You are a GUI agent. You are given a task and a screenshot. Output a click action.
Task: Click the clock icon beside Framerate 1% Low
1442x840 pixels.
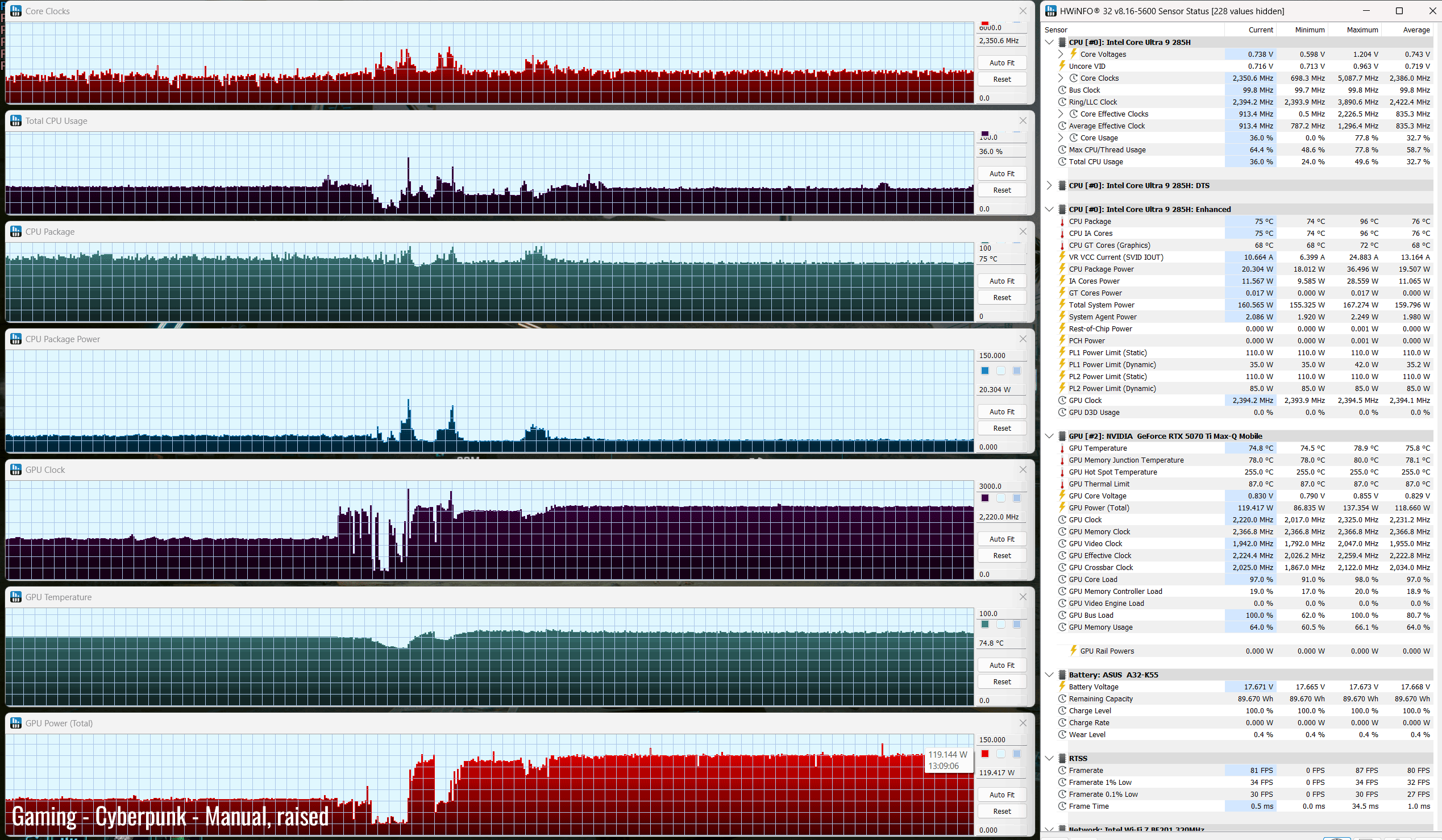[1062, 782]
